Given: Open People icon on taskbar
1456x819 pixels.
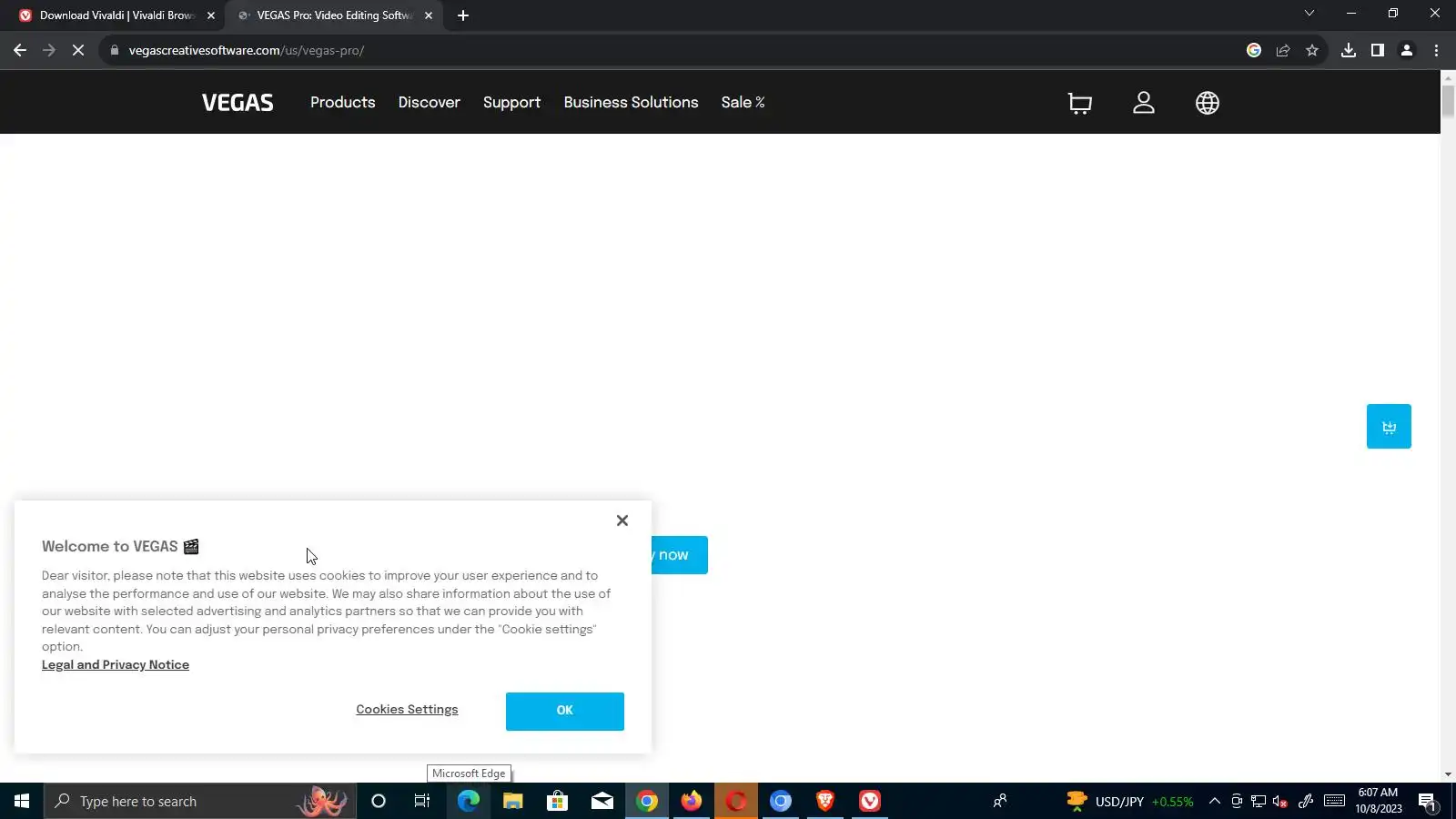Looking at the screenshot, I should click(999, 801).
